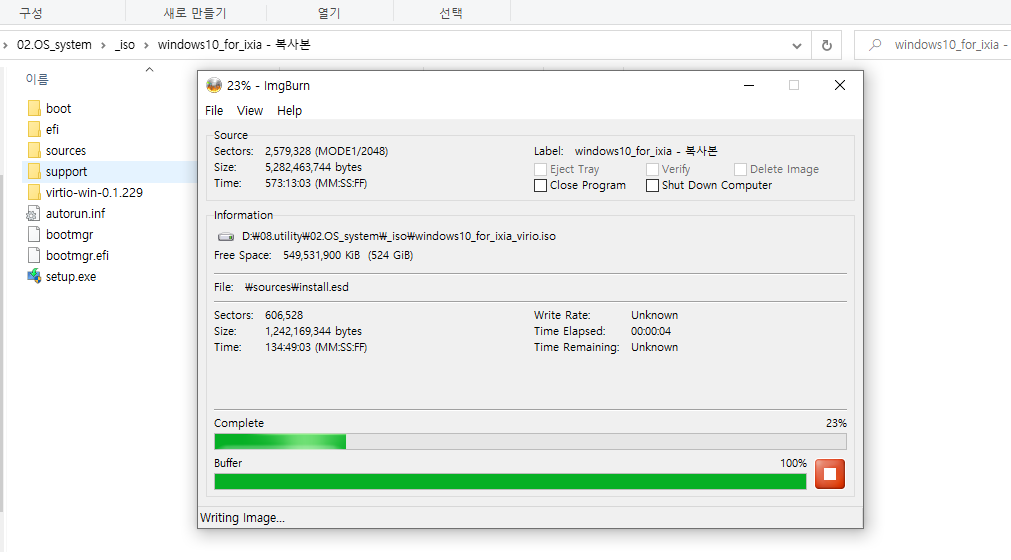Expand the chevron after 02.OS_system breadcrumb
1011x560 pixels.
click(103, 45)
